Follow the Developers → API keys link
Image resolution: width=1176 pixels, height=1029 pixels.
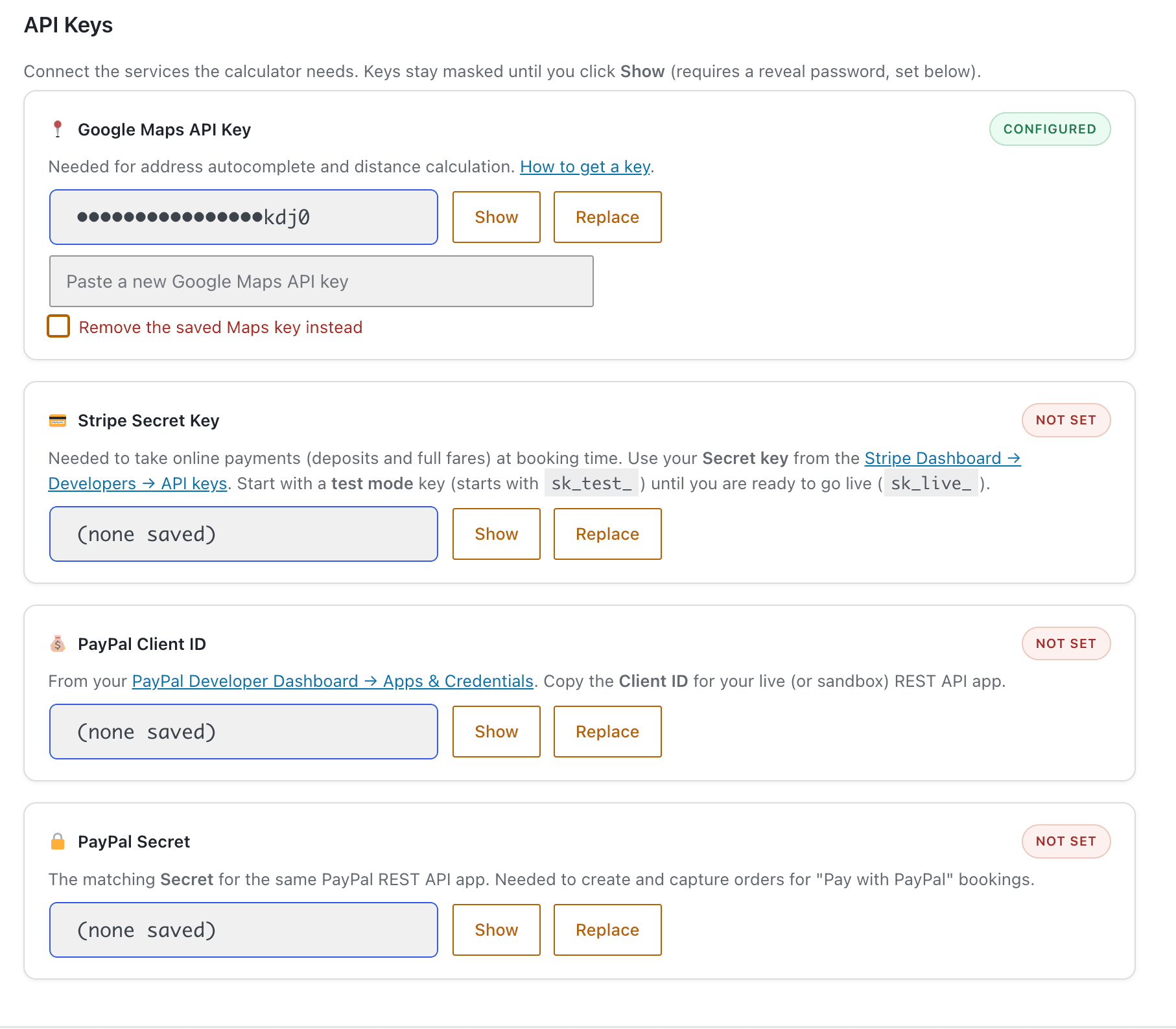[137, 483]
